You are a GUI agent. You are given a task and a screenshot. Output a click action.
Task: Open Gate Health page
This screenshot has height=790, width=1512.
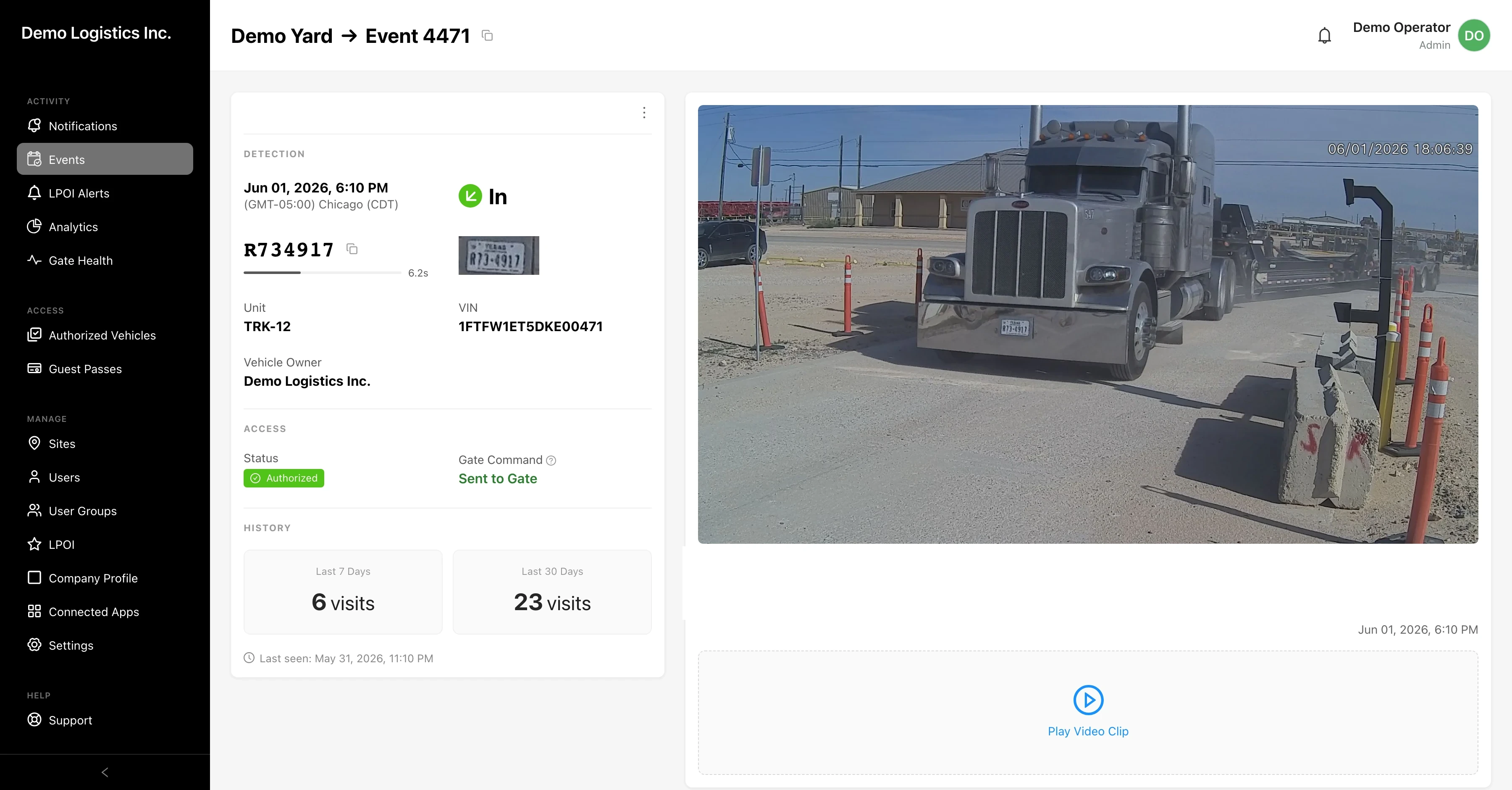pos(105,260)
